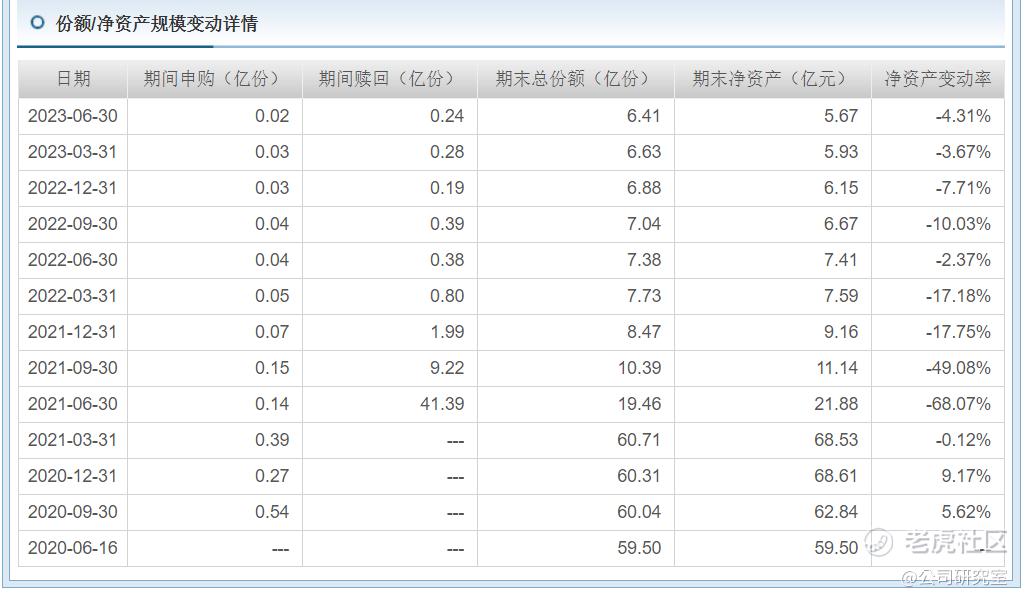Click the 9.22 redemption value cell

click(x=390, y=368)
